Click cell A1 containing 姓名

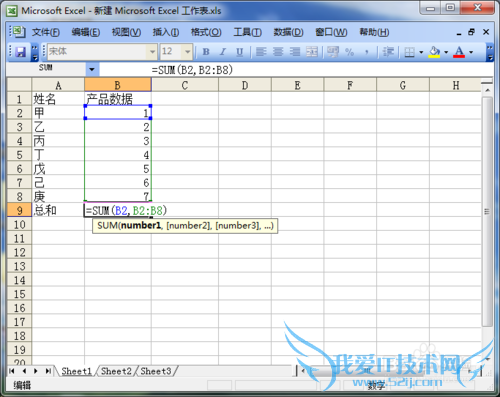(x=58, y=99)
